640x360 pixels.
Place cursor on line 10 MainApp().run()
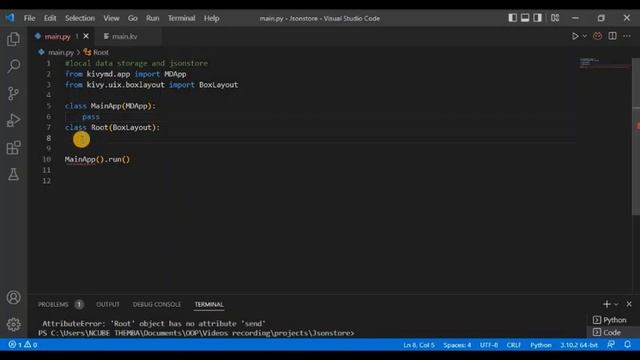tap(97, 159)
